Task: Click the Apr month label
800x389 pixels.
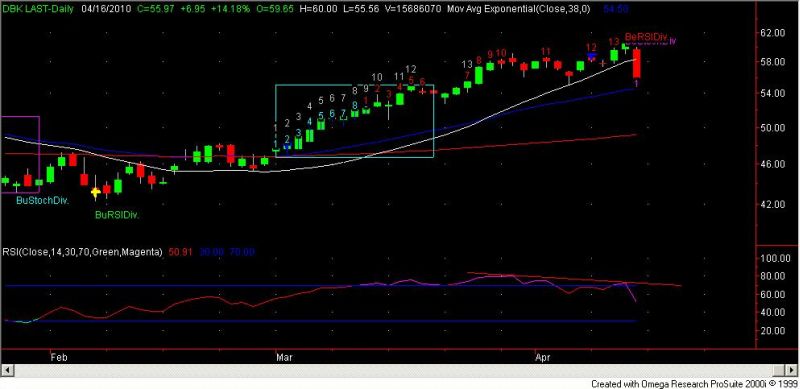Action: [543, 357]
